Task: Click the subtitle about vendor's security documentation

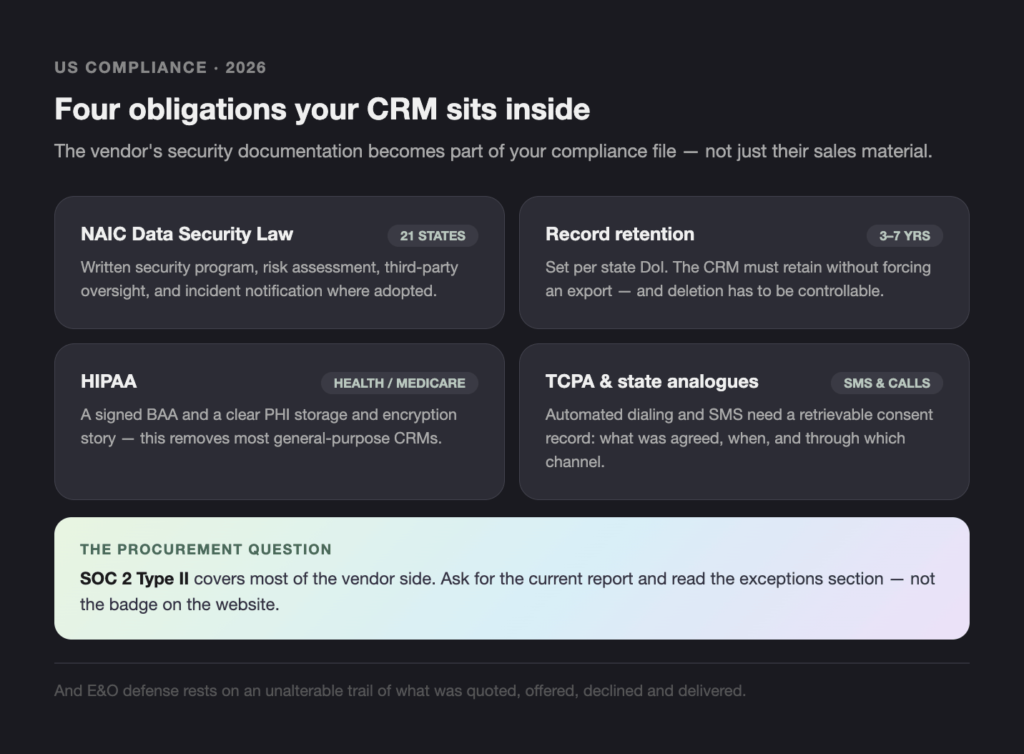Action: 493,151
